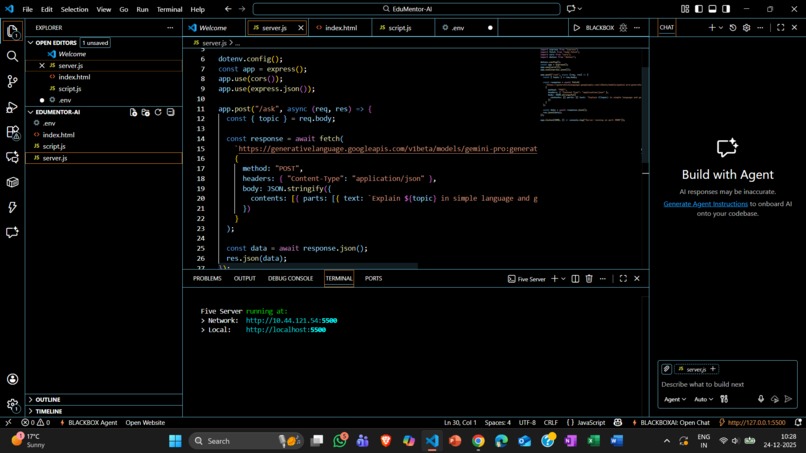Open the Run and Debug view
Screen dimensions: 806x453
[12, 107]
